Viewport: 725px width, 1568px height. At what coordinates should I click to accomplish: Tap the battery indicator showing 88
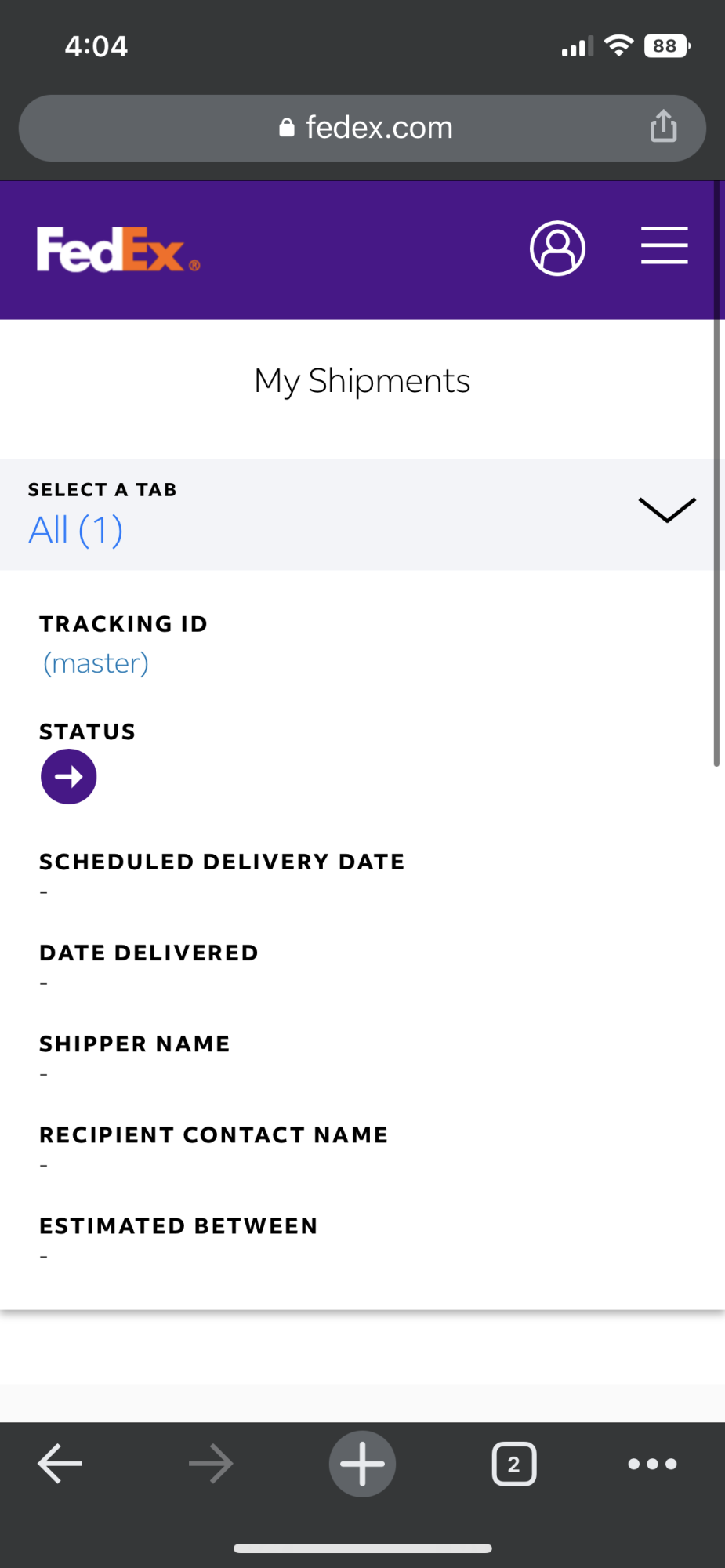click(666, 46)
